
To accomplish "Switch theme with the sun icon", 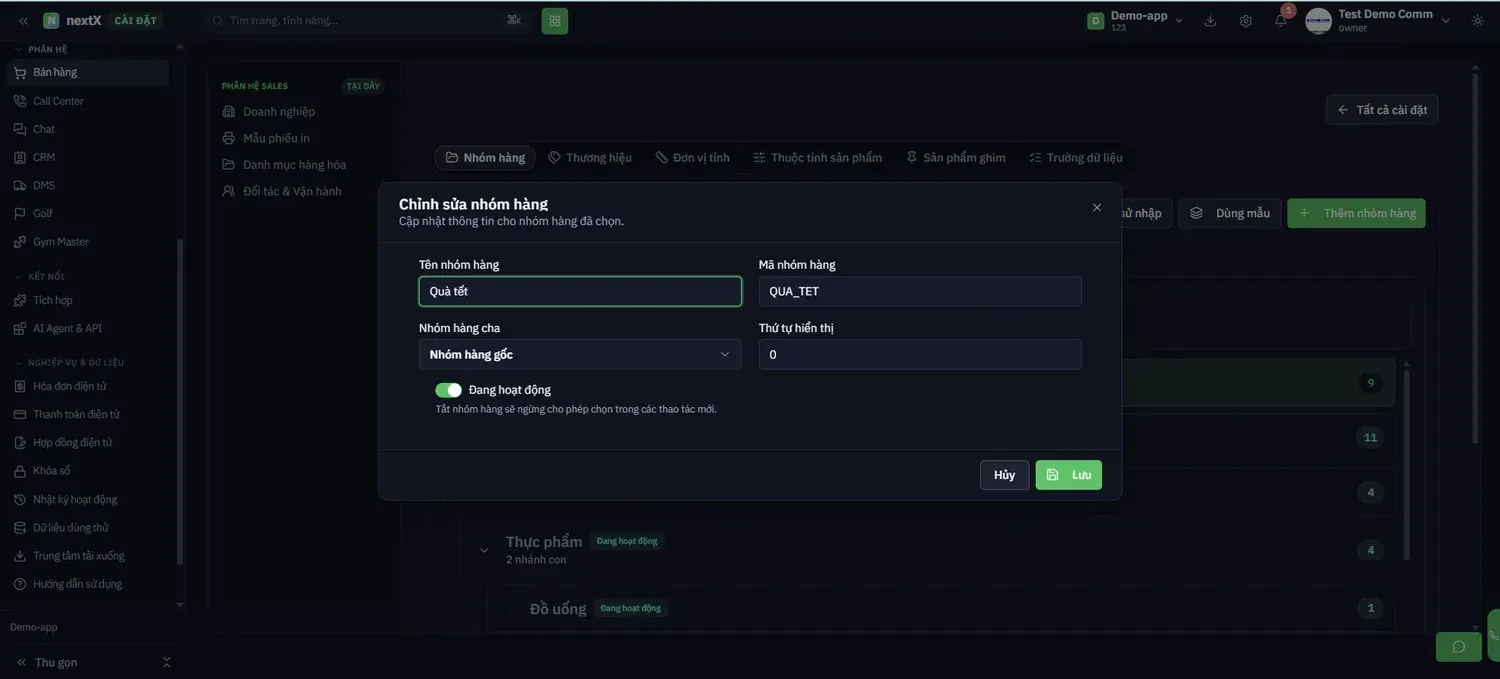I will click(x=1478, y=21).
